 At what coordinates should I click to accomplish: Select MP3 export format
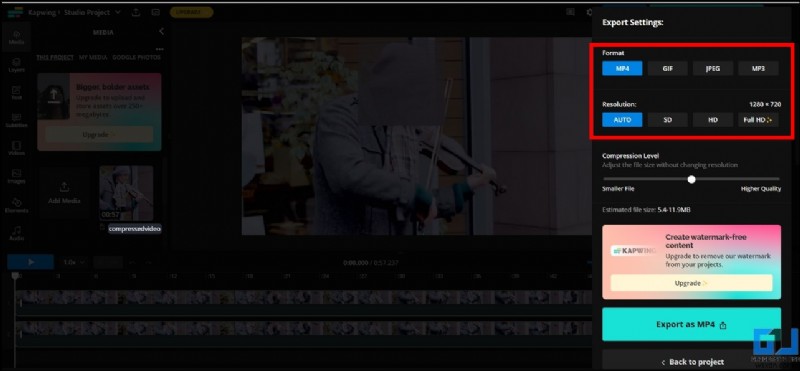coord(758,68)
